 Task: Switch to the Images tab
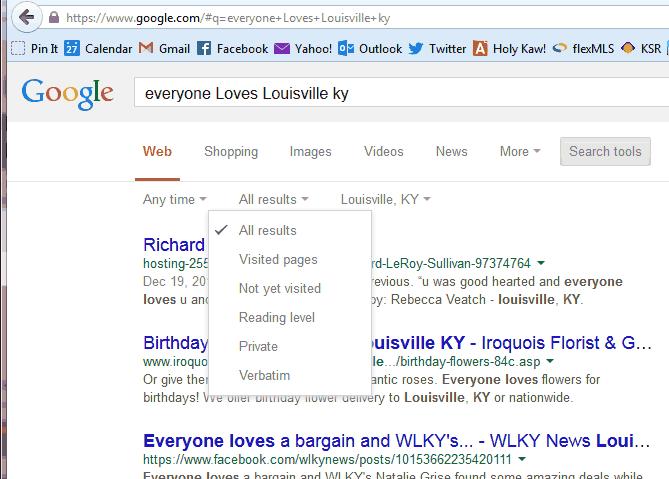coord(310,152)
